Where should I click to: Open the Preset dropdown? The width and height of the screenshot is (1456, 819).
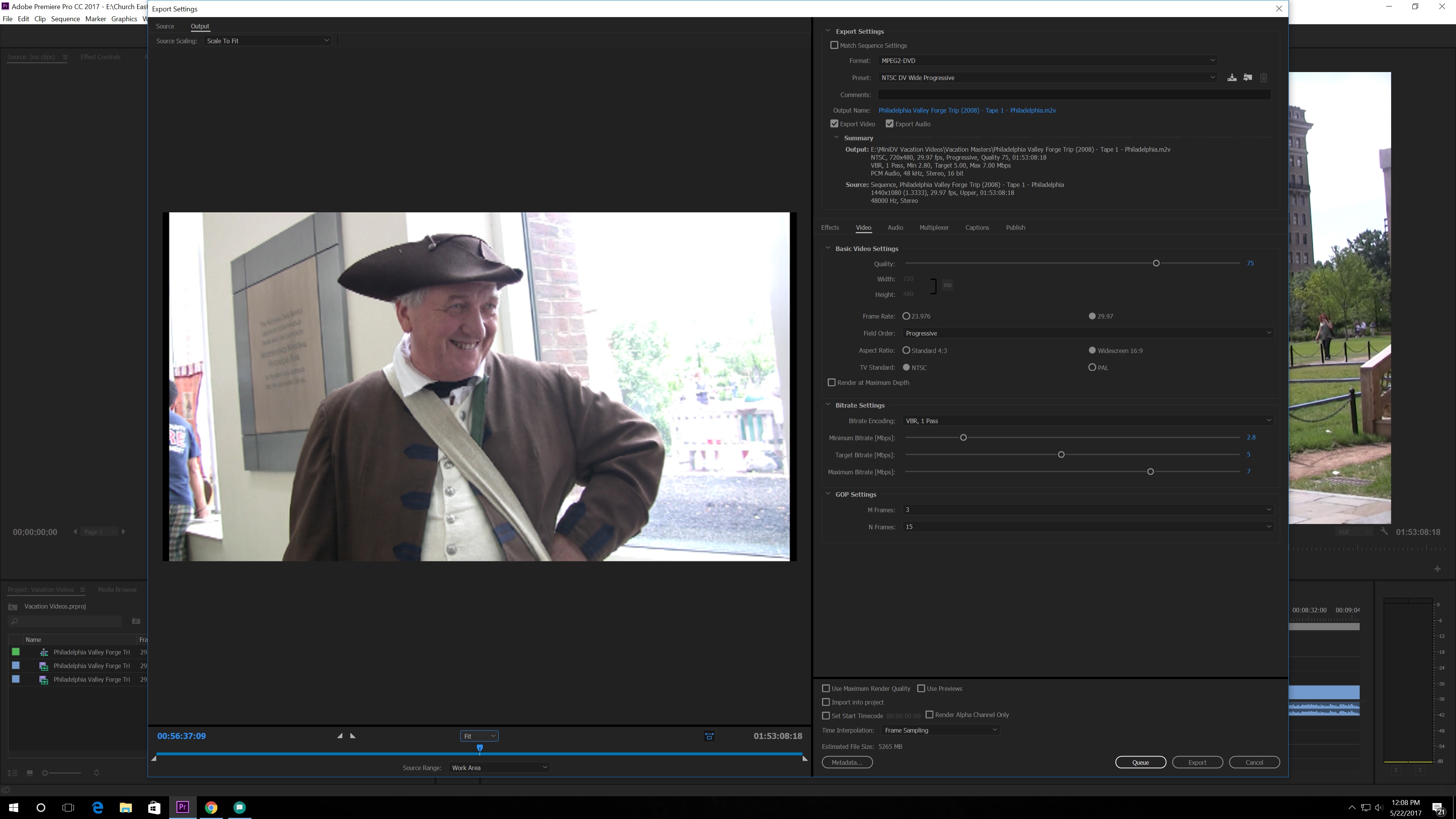click(1048, 77)
